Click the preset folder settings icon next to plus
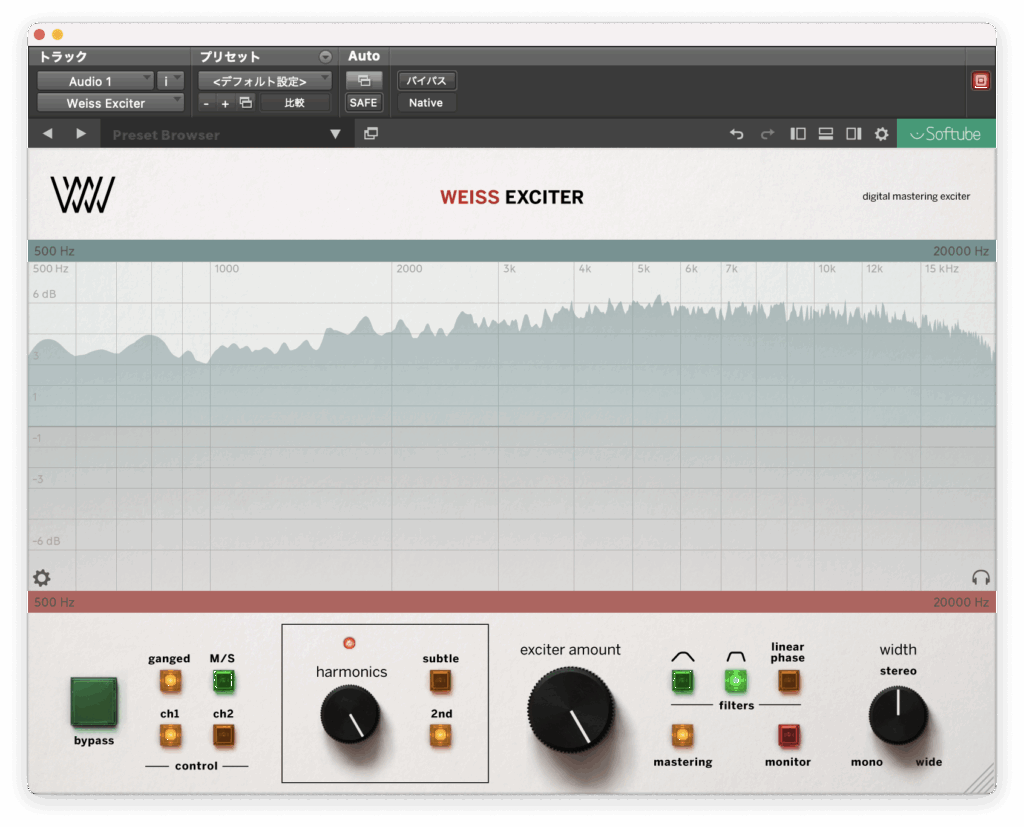Viewport: 1024px width, 827px height. (246, 103)
